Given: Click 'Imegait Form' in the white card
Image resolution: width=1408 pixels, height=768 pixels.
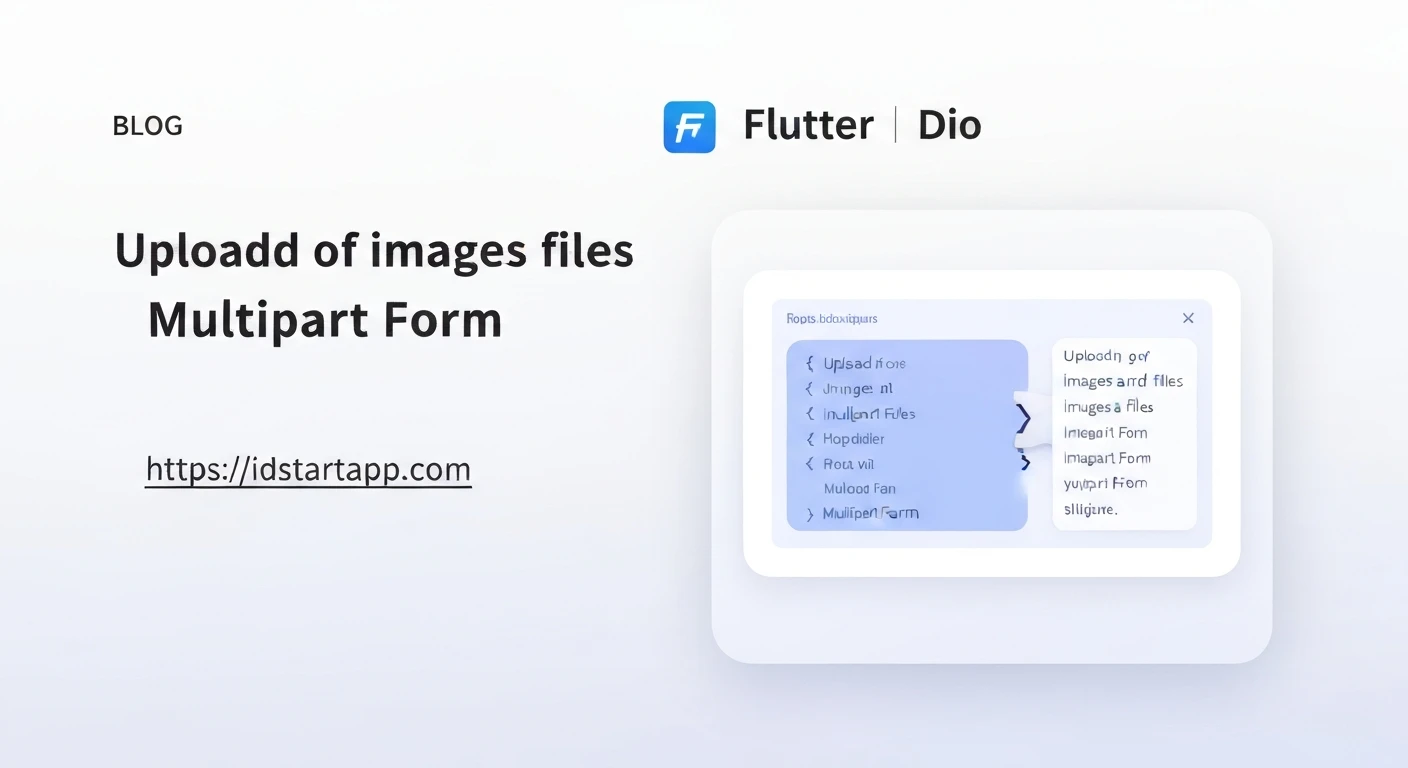Looking at the screenshot, I should pyautogui.click(x=1105, y=433).
